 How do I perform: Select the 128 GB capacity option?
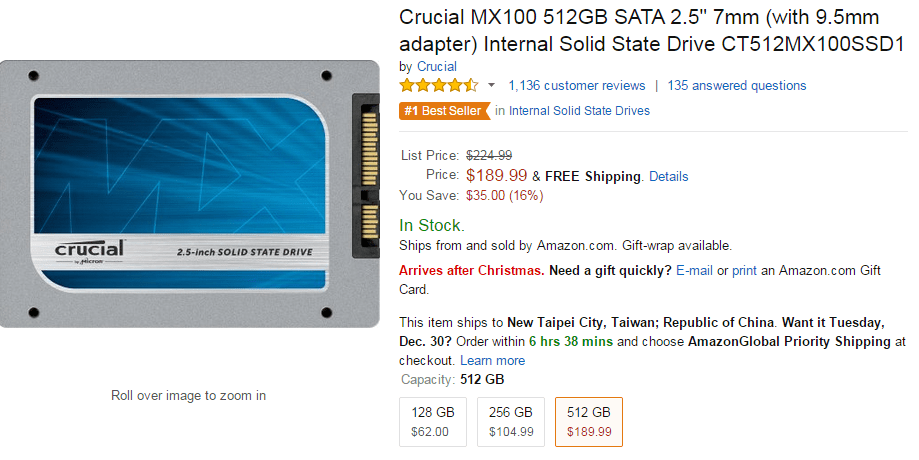(x=432, y=421)
